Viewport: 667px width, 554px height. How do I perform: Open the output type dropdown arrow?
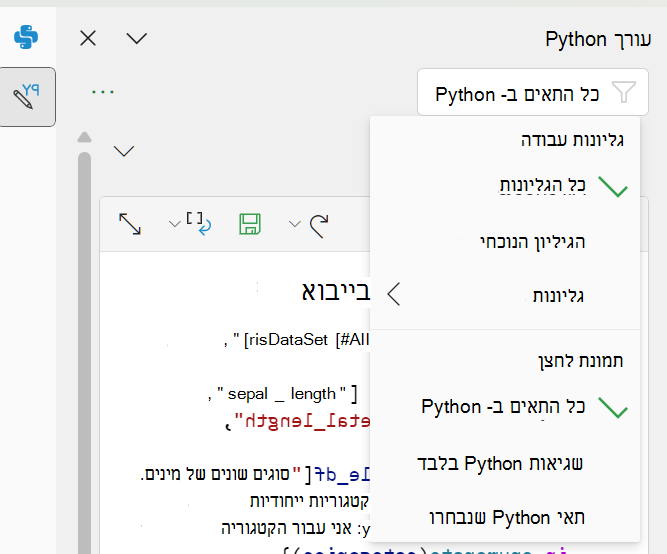pyautogui.click(x=175, y=224)
